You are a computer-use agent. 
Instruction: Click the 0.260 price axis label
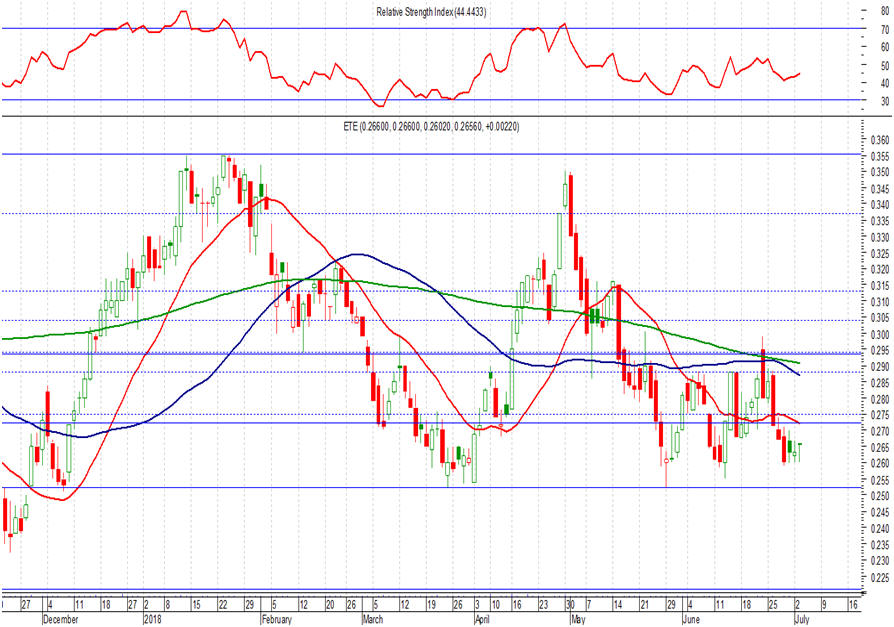coord(880,464)
